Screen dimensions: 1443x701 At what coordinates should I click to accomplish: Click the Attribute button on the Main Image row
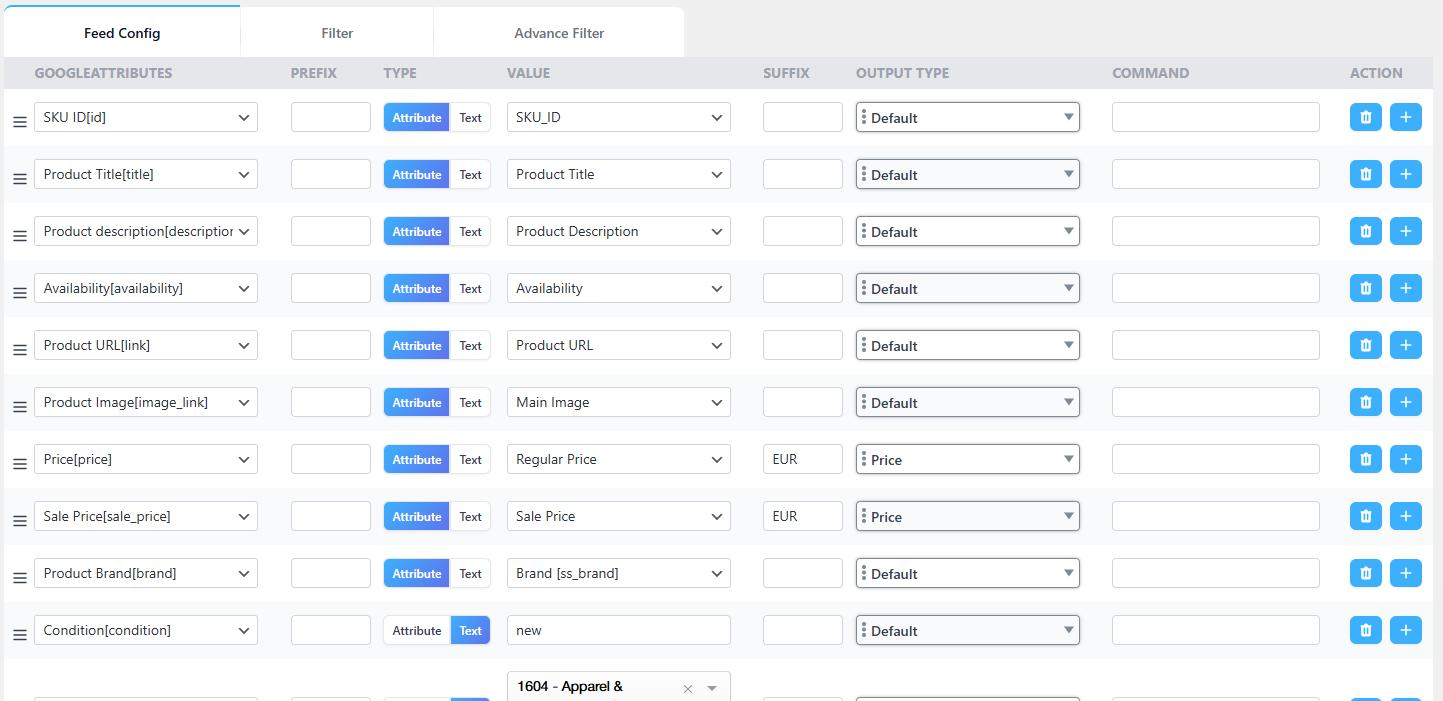point(416,402)
